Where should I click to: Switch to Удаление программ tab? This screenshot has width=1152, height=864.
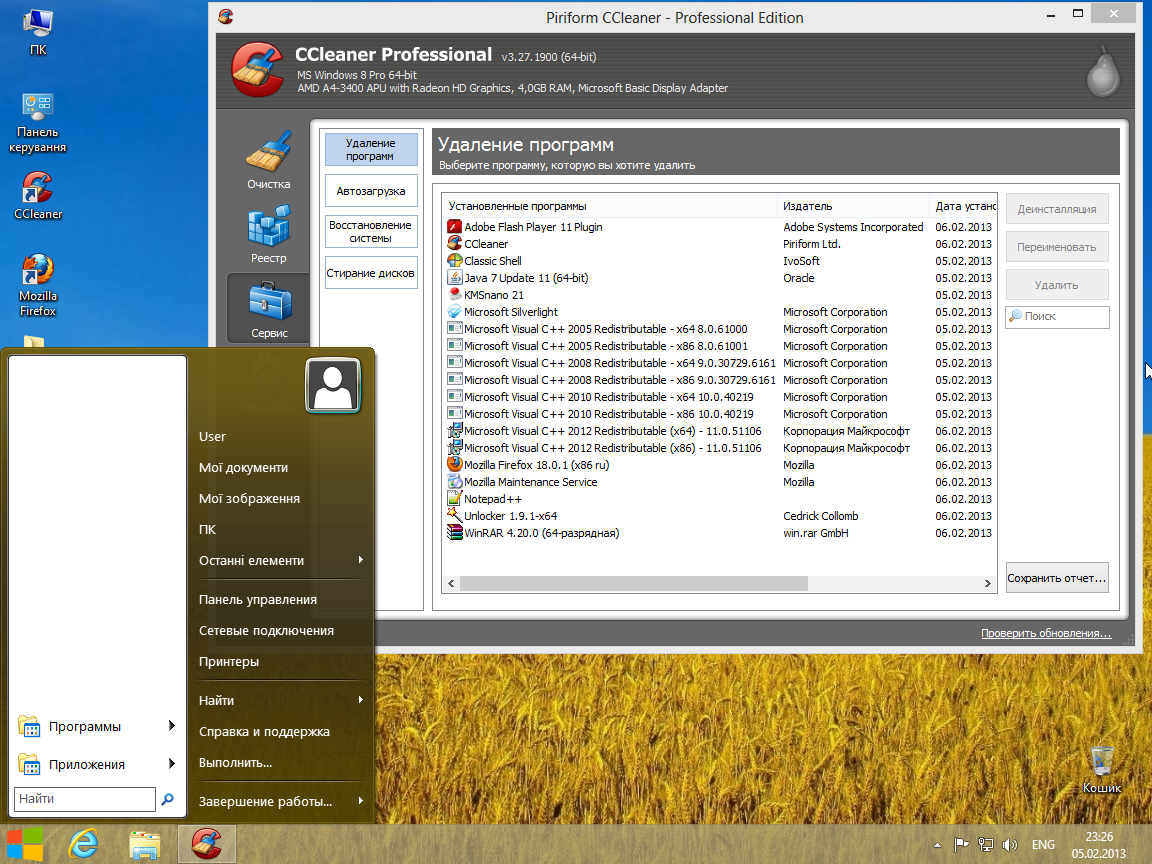click(x=371, y=150)
